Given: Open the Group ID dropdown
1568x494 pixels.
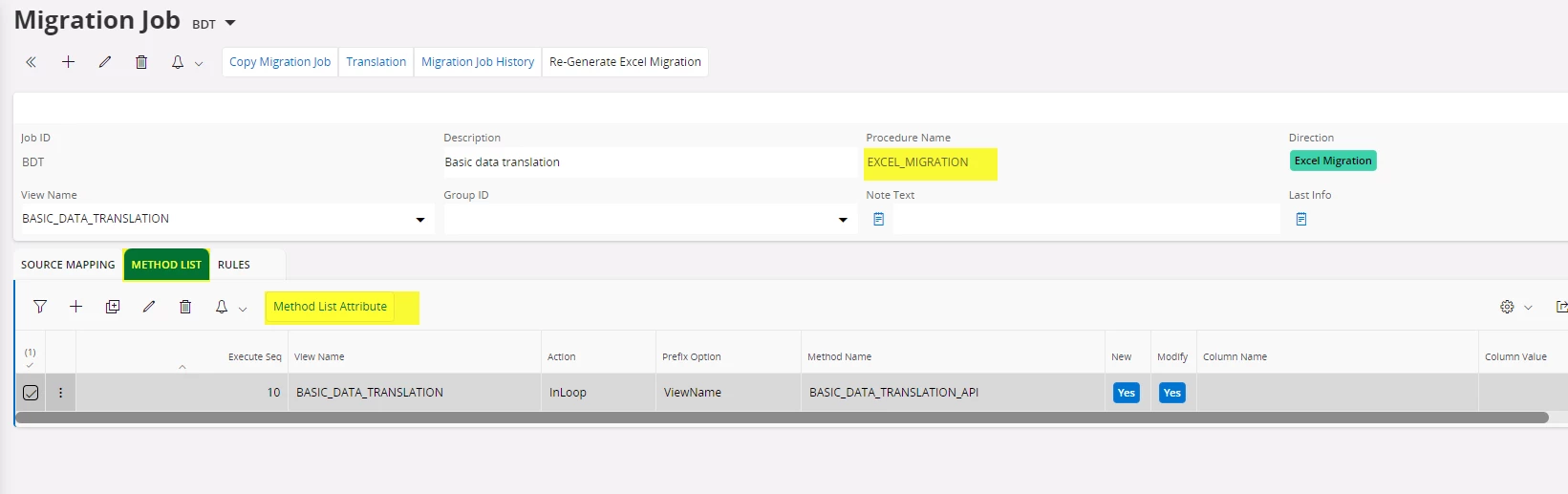Looking at the screenshot, I should pos(842,220).
